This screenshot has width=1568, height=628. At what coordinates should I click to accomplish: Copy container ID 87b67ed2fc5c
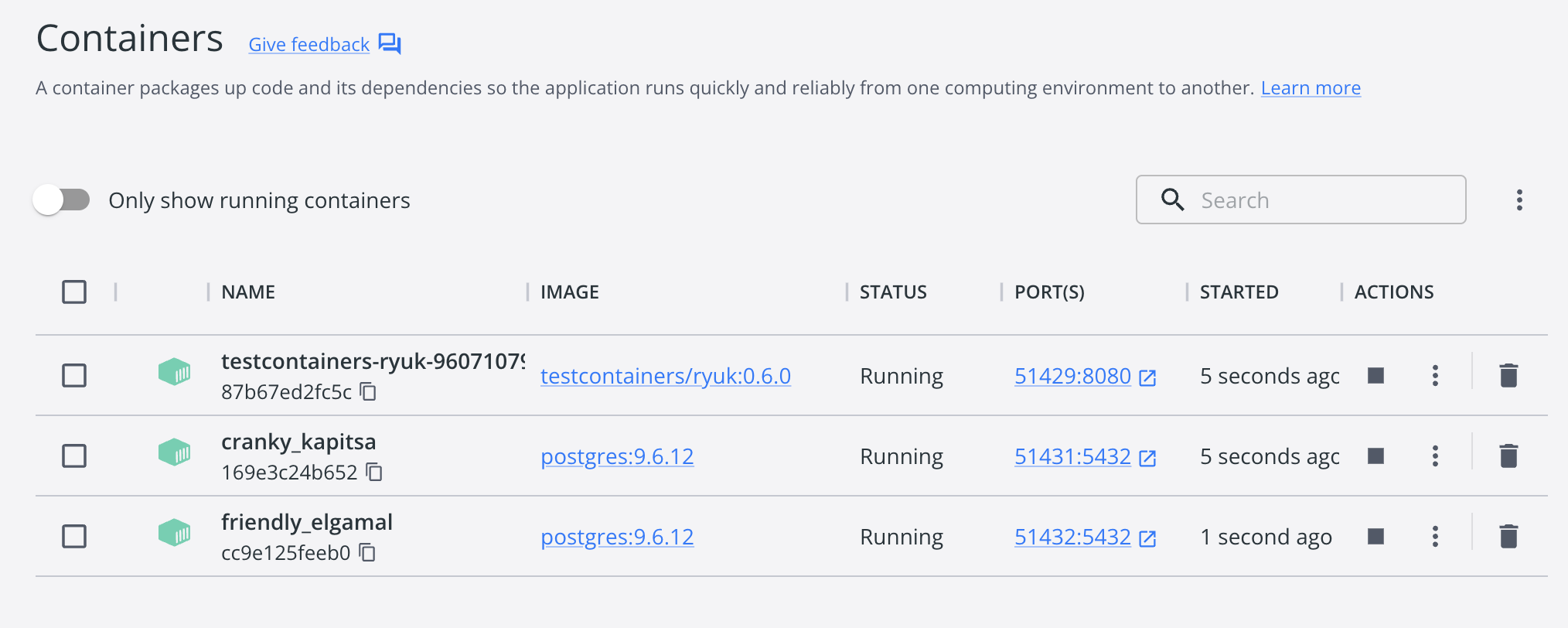coord(369,392)
